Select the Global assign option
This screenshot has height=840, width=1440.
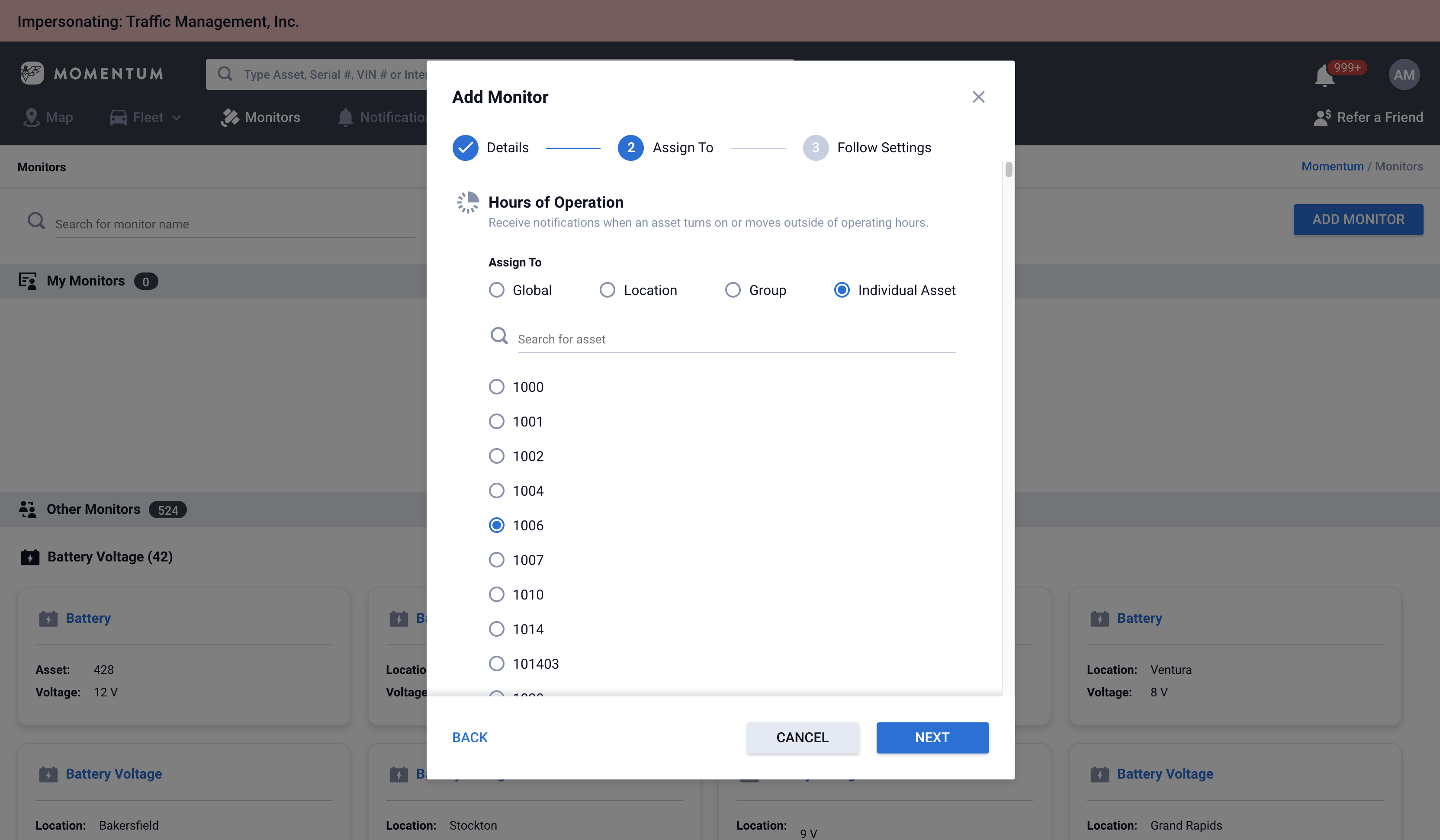497,290
